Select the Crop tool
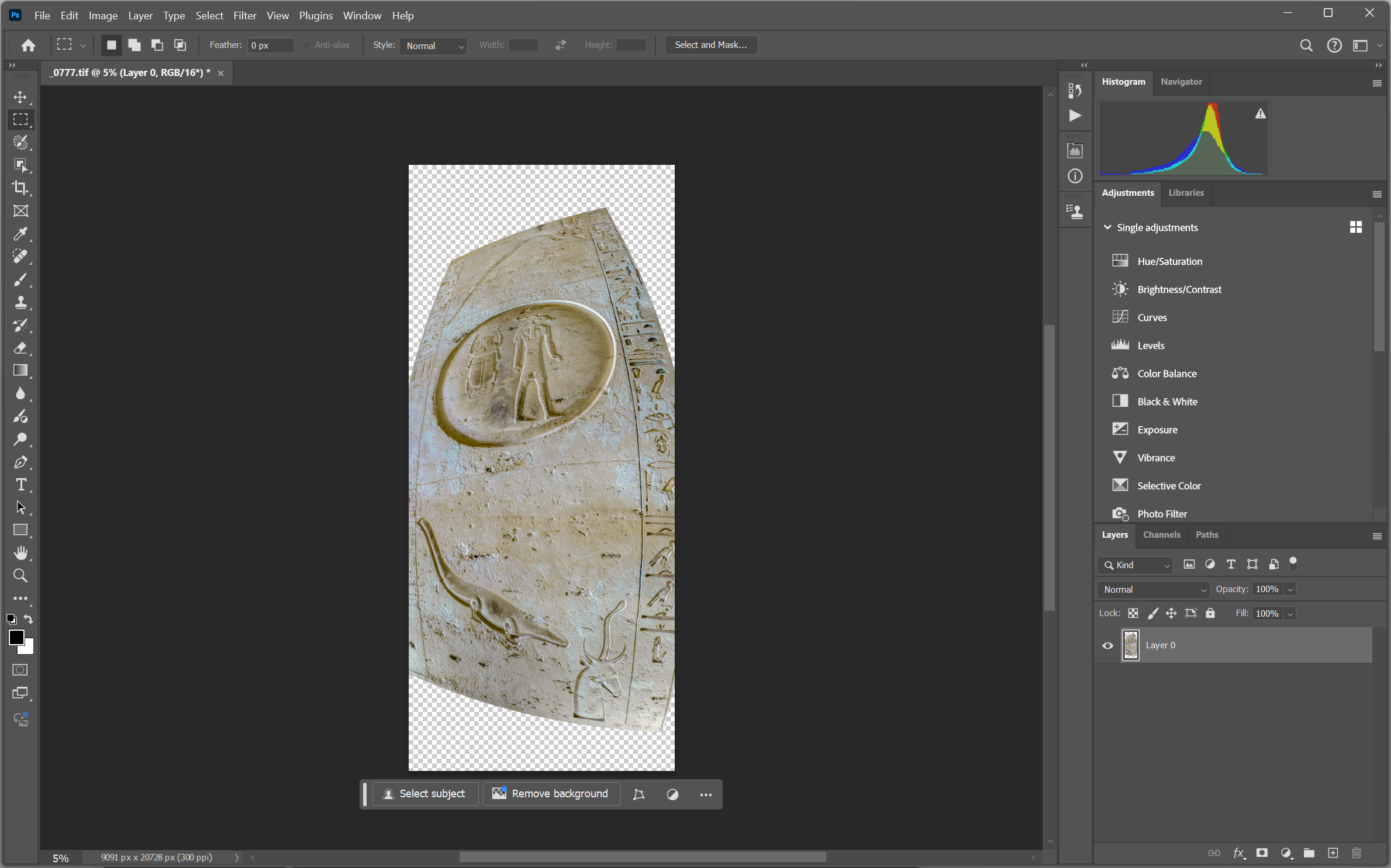 tap(20, 188)
